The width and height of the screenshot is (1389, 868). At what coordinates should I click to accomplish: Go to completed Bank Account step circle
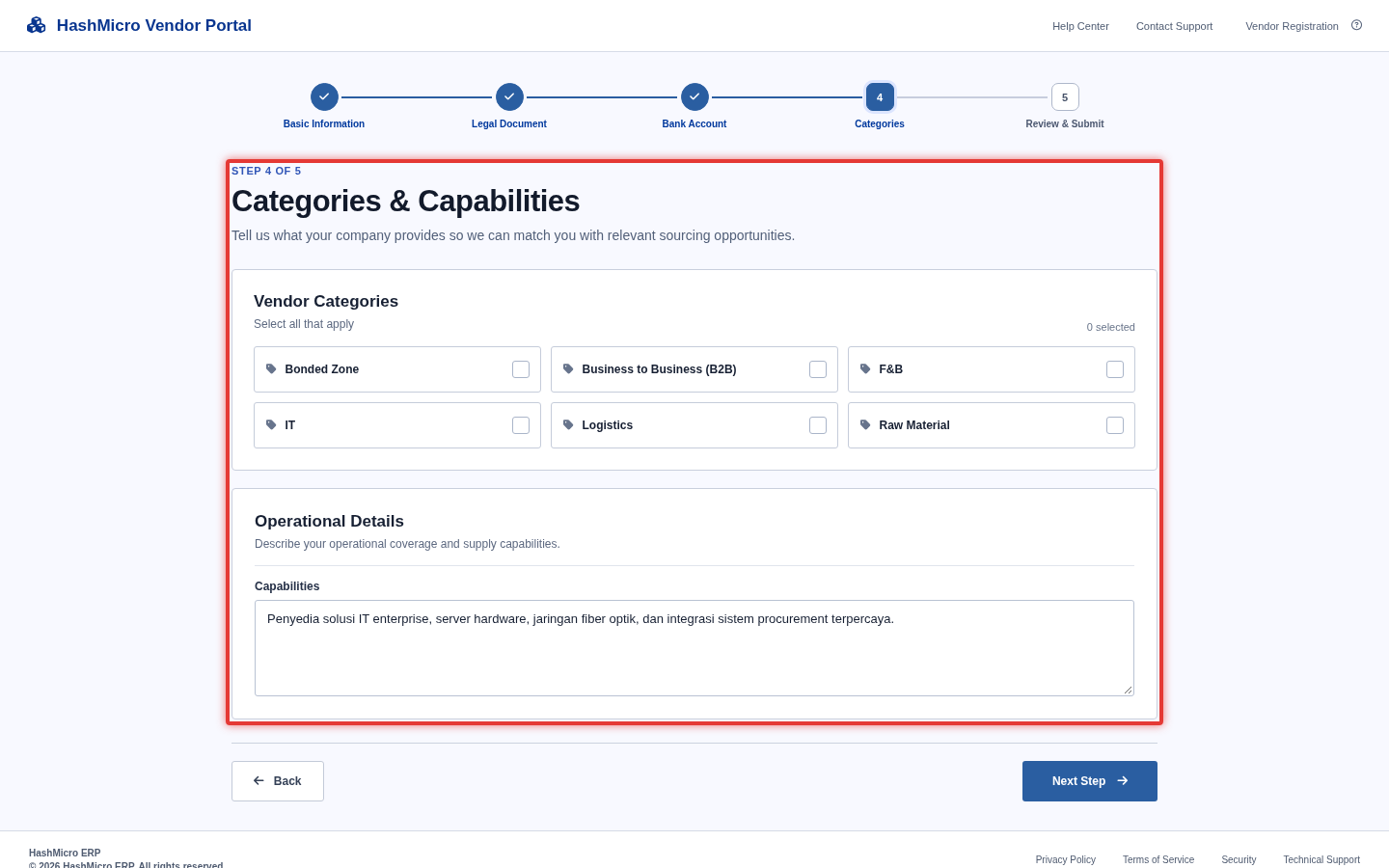[694, 96]
